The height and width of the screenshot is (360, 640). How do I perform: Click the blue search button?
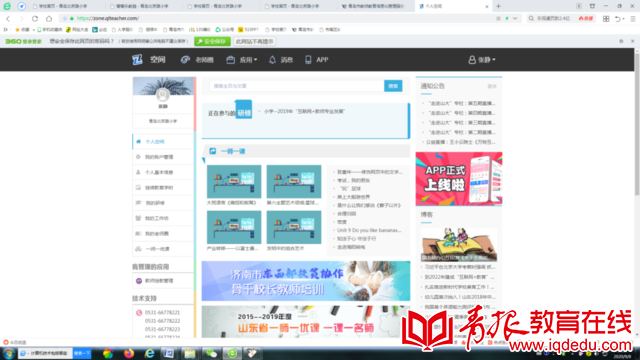tap(393, 86)
